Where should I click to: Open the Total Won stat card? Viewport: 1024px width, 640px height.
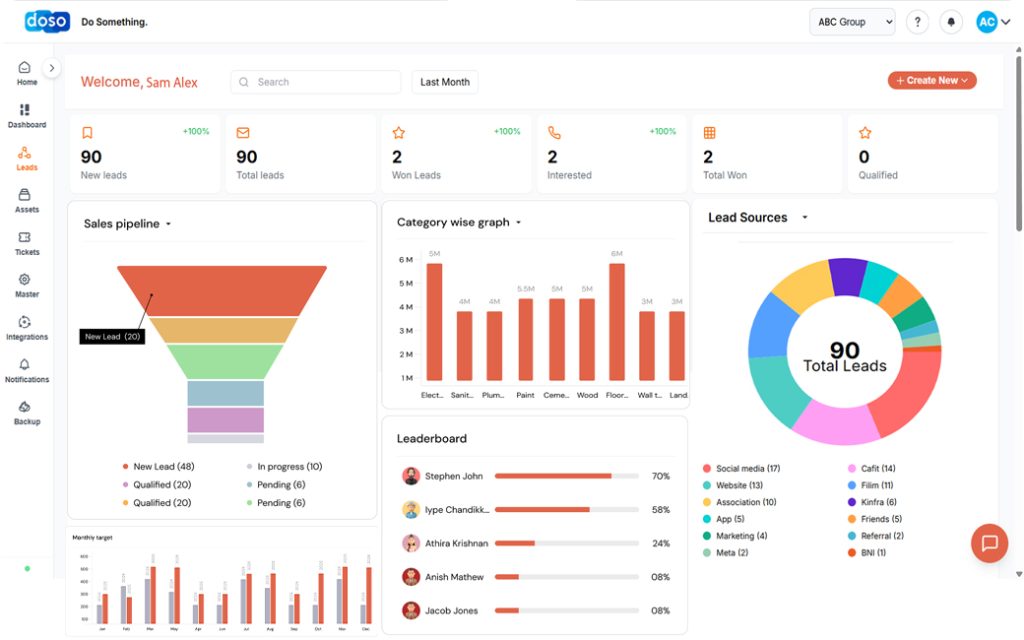tap(767, 154)
